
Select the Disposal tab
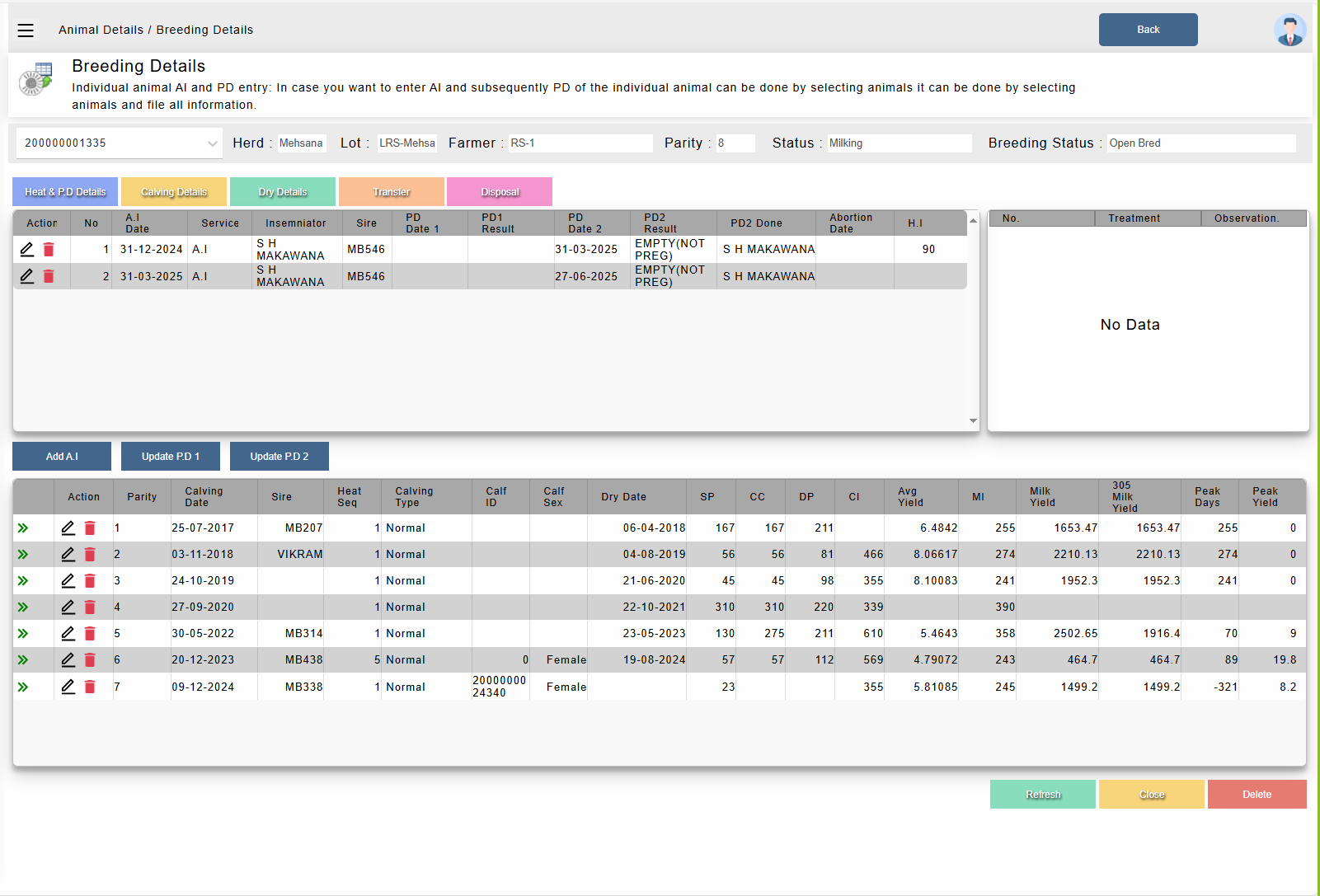click(x=500, y=192)
